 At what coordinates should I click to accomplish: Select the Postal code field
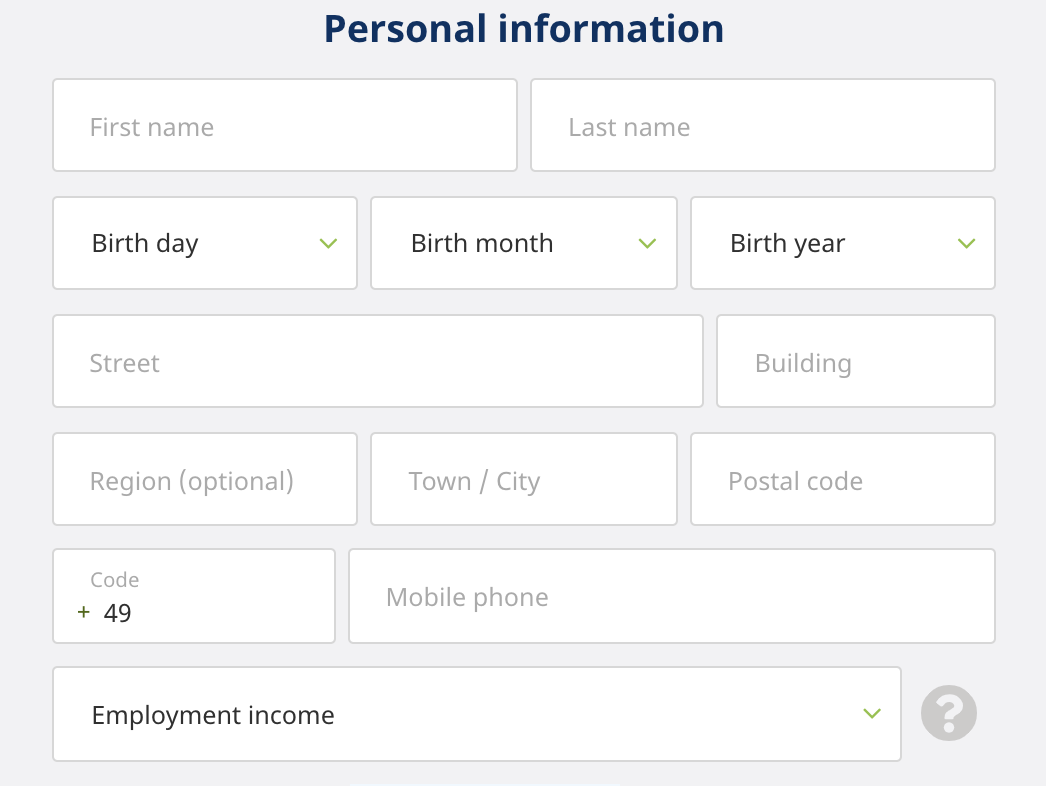tap(842, 480)
